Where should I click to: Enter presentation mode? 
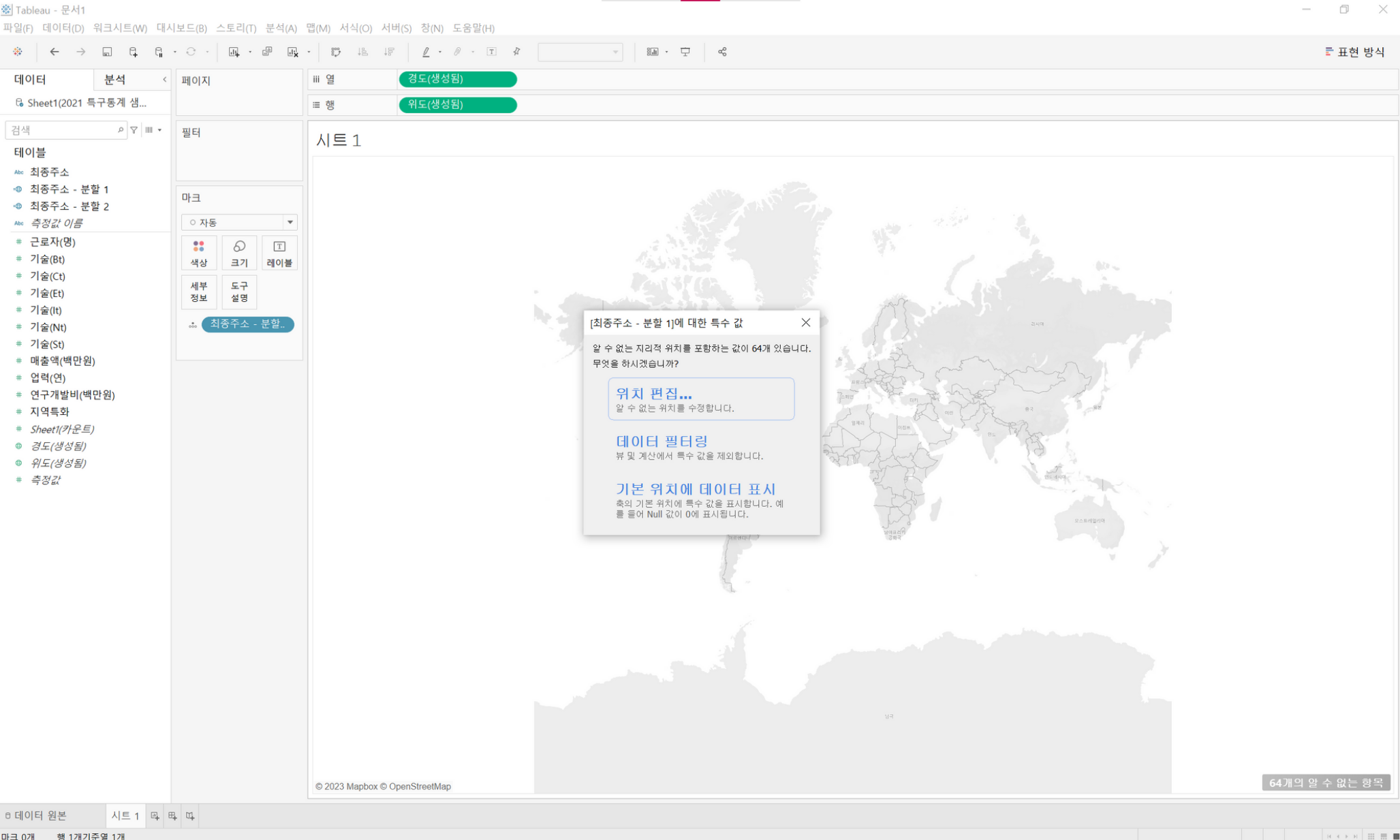click(x=685, y=52)
